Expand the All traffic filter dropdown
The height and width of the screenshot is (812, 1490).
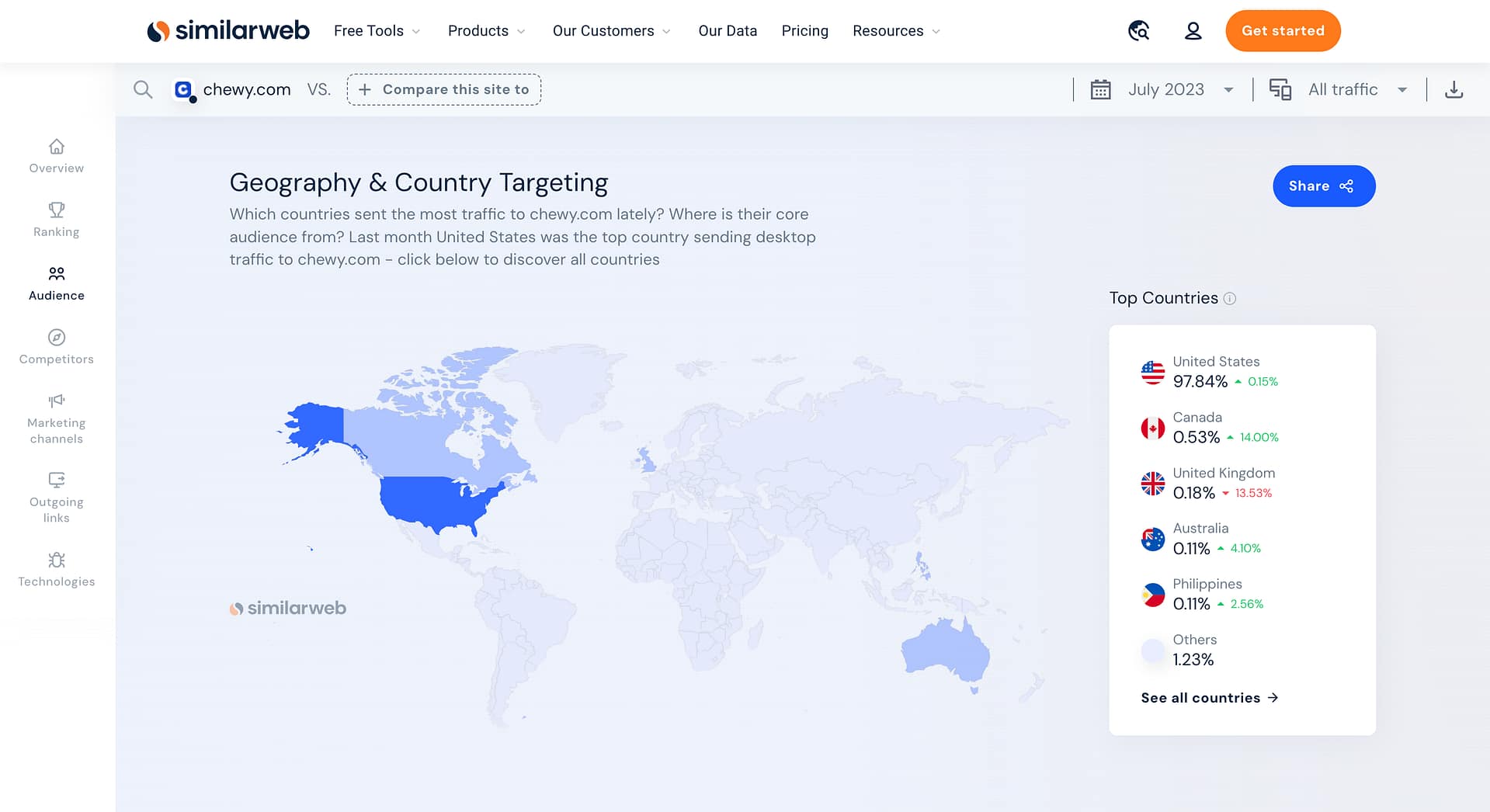(x=1342, y=89)
